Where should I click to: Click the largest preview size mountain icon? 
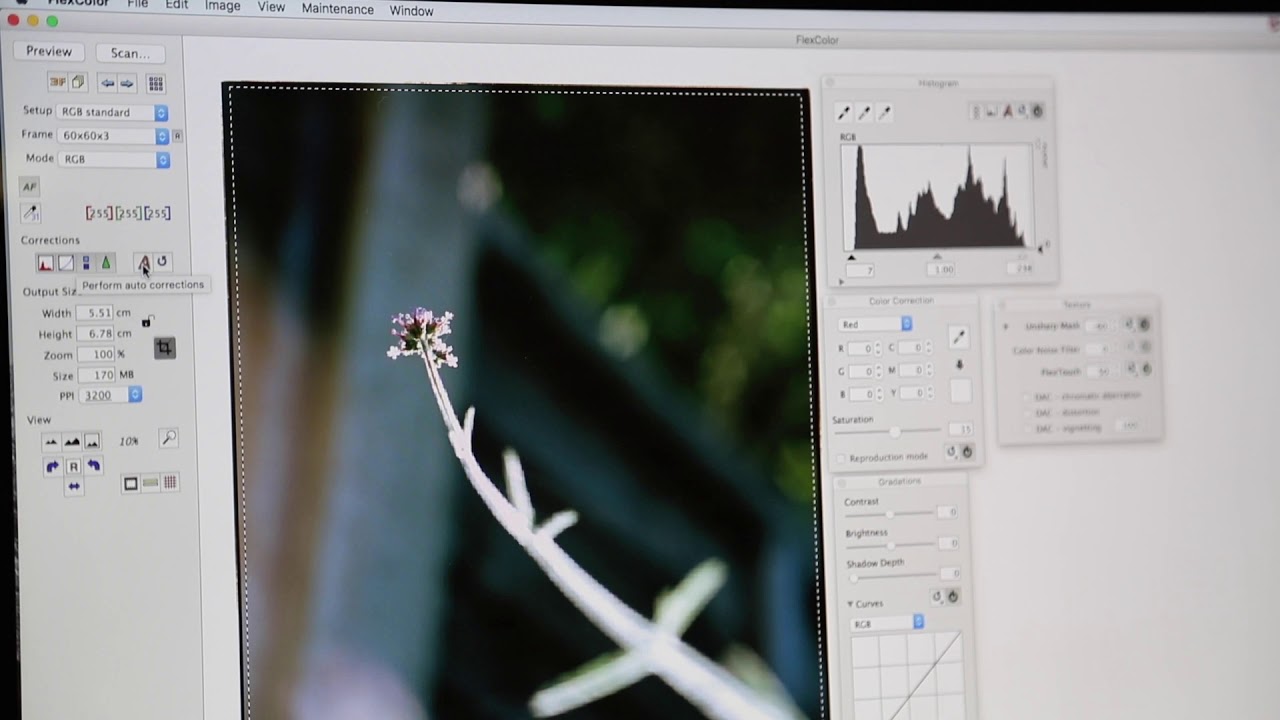92,441
